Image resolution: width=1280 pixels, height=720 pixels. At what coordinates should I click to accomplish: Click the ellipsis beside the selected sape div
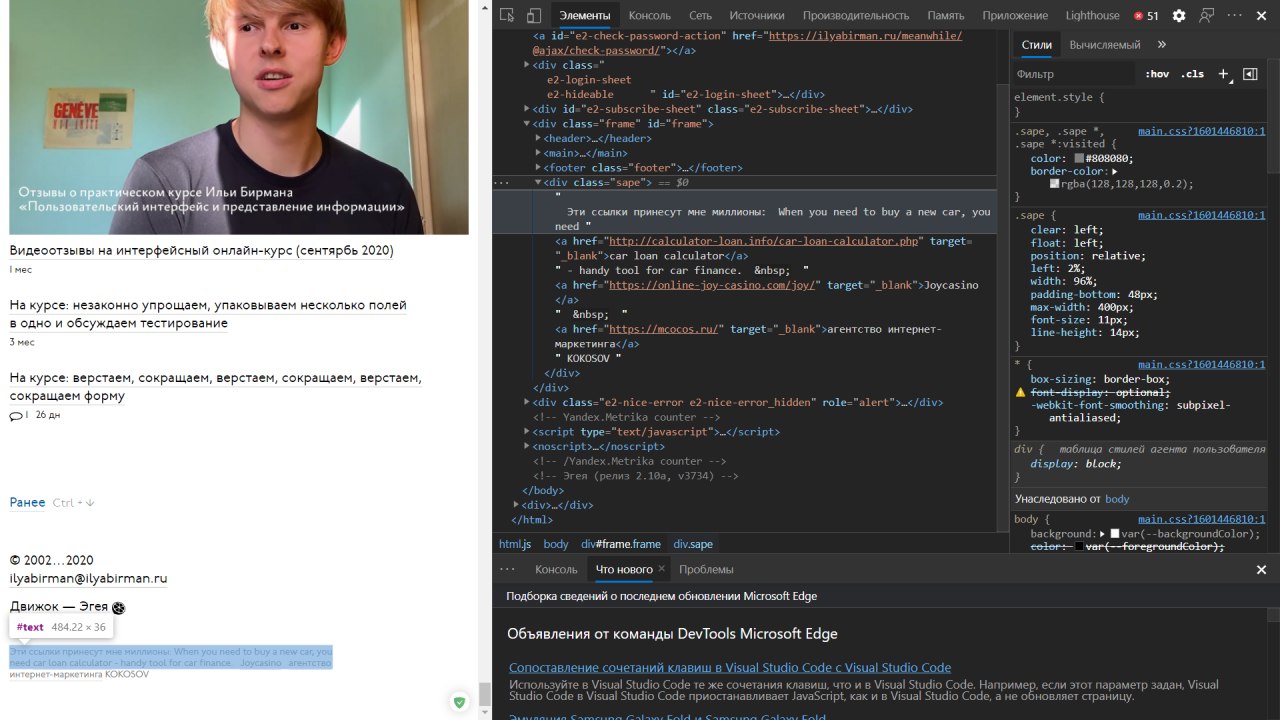(503, 183)
